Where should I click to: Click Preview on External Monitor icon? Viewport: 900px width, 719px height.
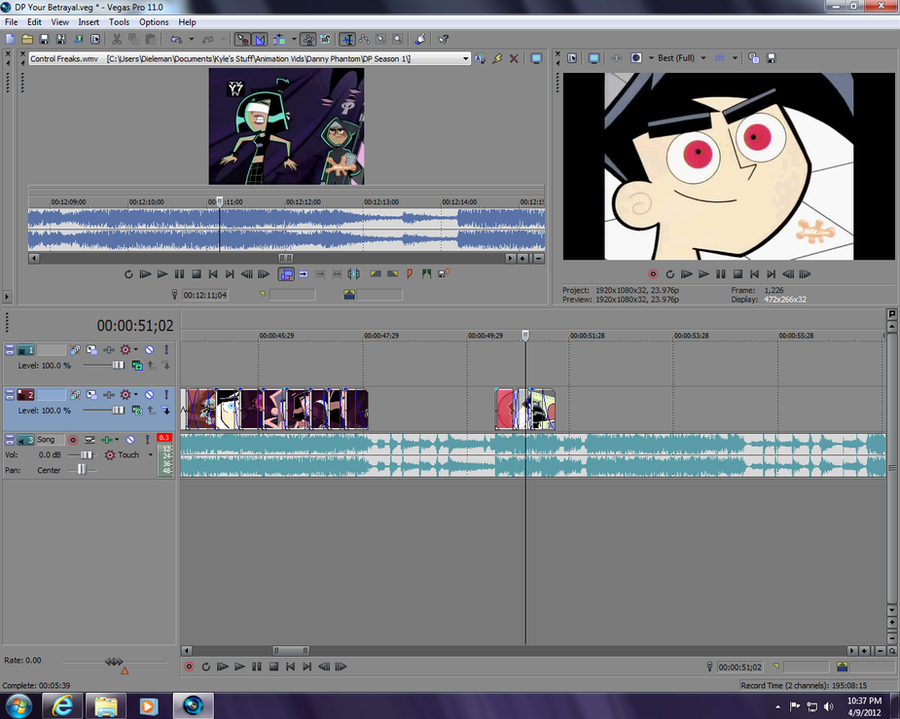594,58
